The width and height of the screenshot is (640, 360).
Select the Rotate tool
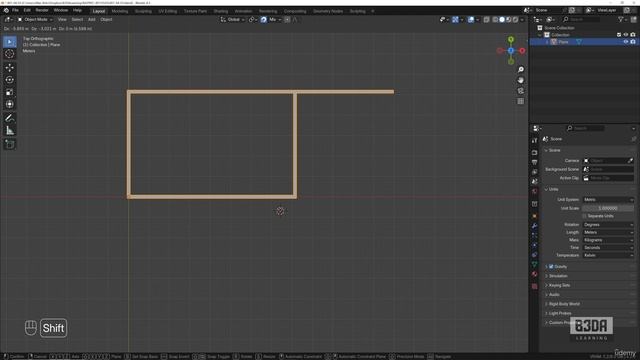point(10,80)
